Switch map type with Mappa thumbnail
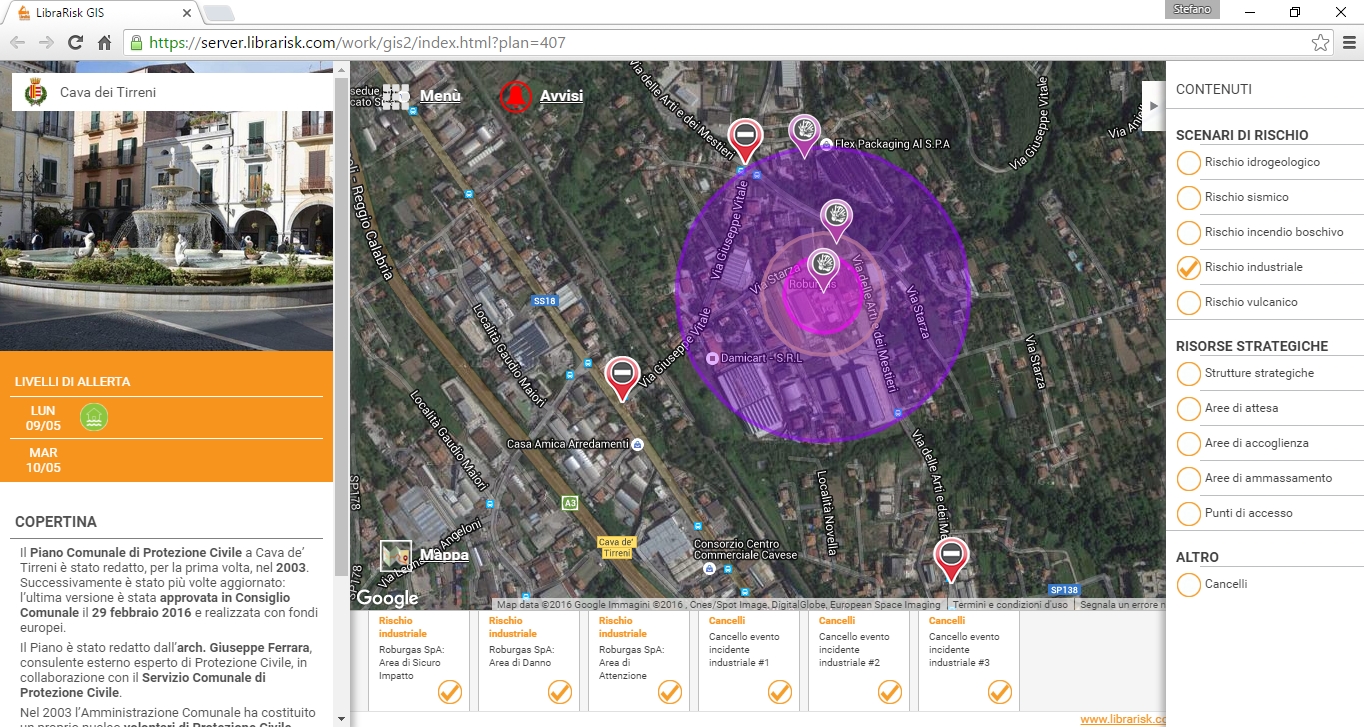The width and height of the screenshot is (1364, 727). 397,555
